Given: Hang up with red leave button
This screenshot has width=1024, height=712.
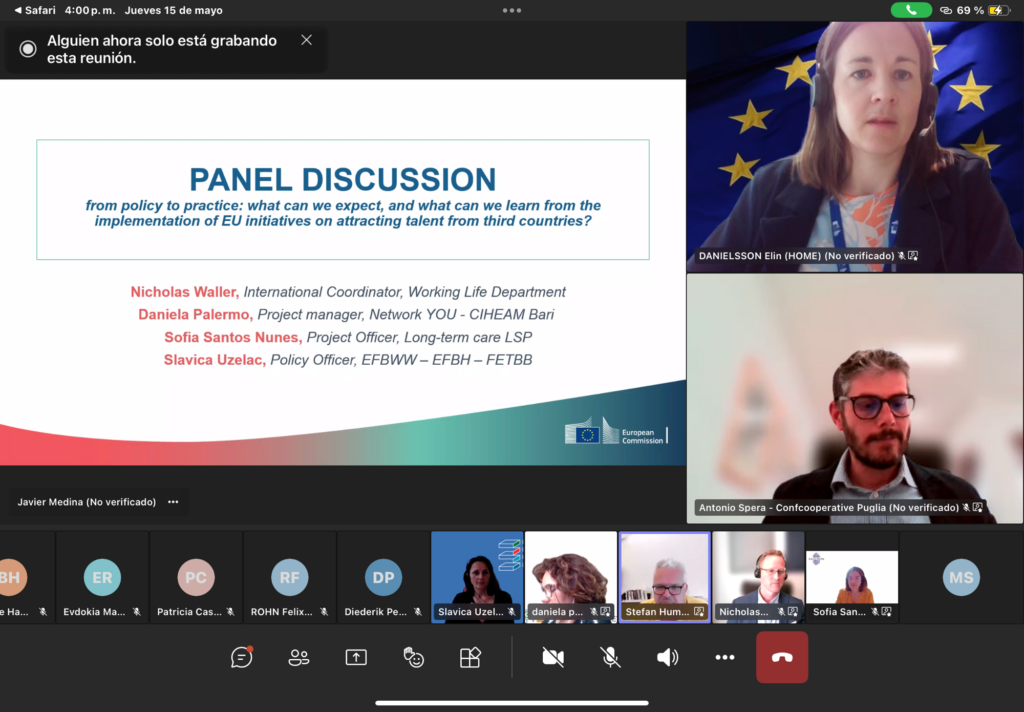Looking at the screenshot, I should point(782,657).
